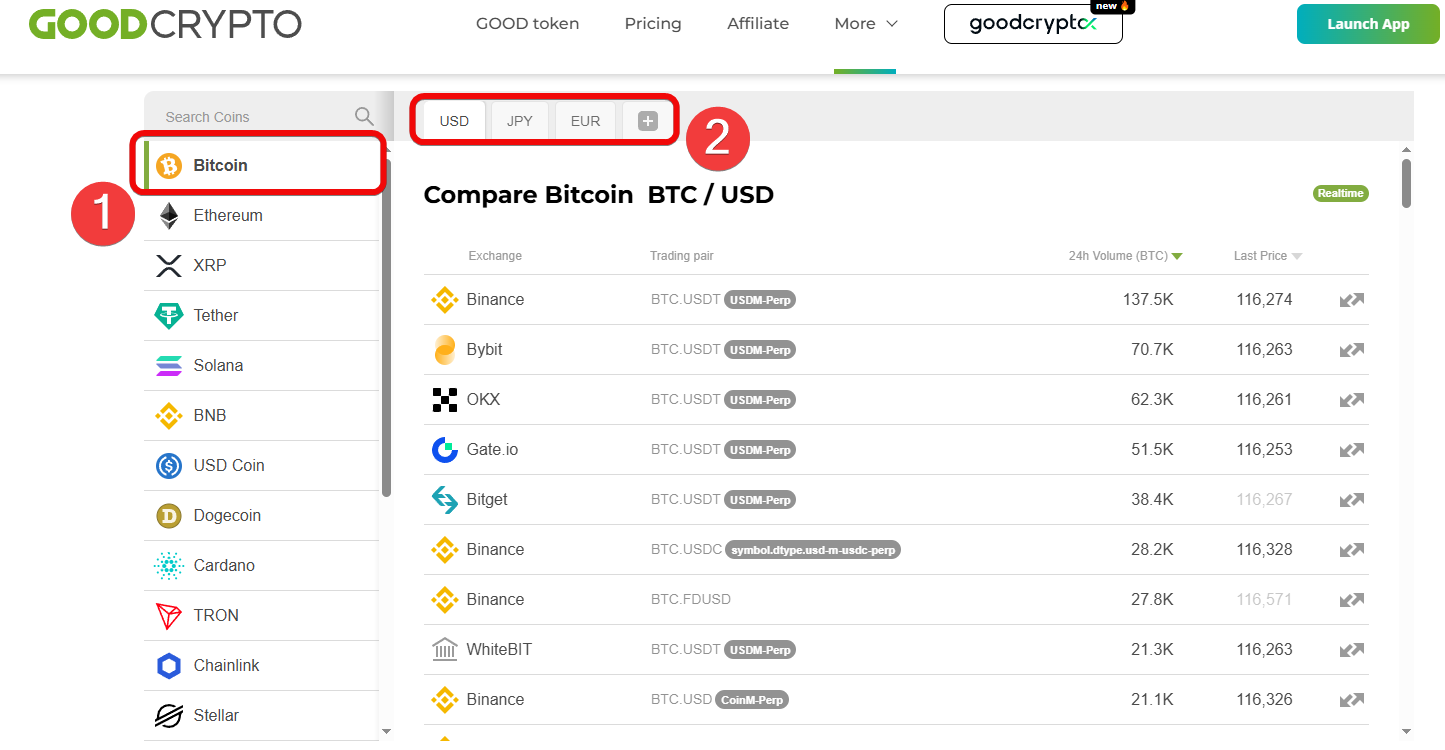
Task: Expand the More menu
Action: 866,24
